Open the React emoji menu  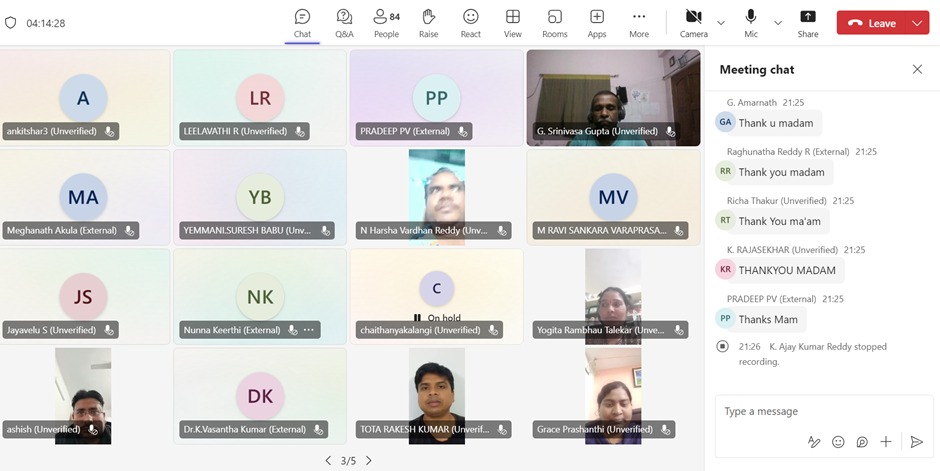coord(471,23)
